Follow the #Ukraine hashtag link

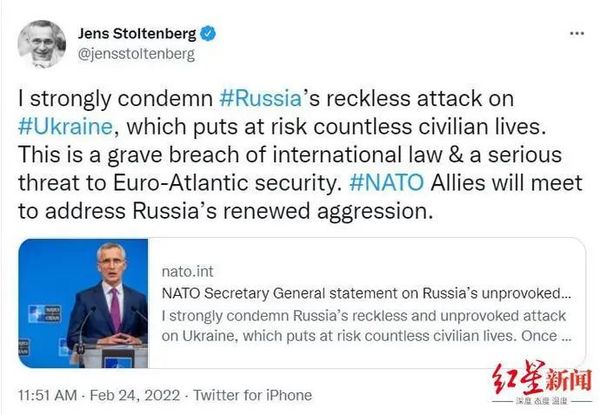62,131
